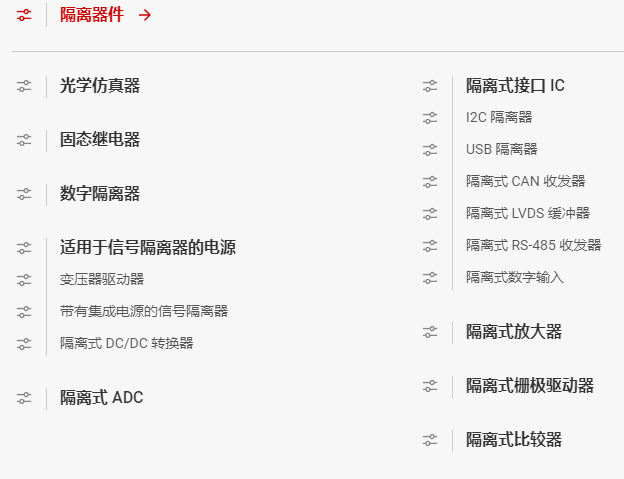Click the filter icon beside 数字隔离器
Image resolution: width=624 pixels, height=479 pixels.
pos(24,194)
